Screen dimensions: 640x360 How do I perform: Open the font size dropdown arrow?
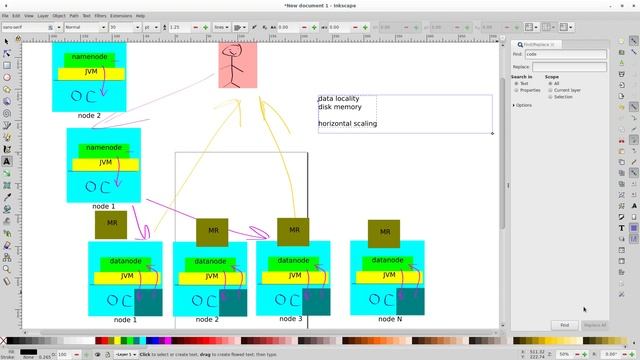[x=138, y=27]
